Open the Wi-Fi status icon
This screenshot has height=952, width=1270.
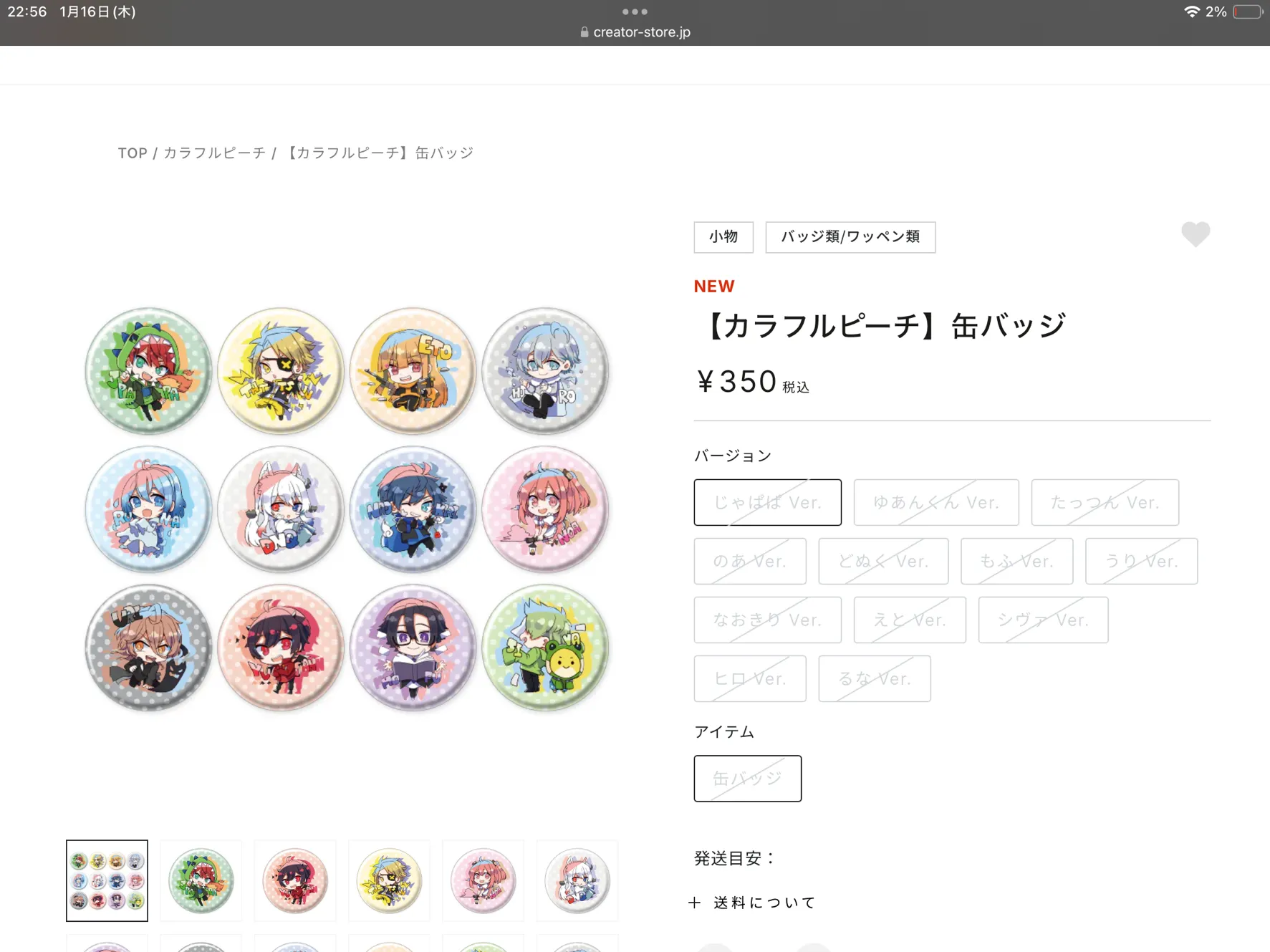[x=1191, y=11]
